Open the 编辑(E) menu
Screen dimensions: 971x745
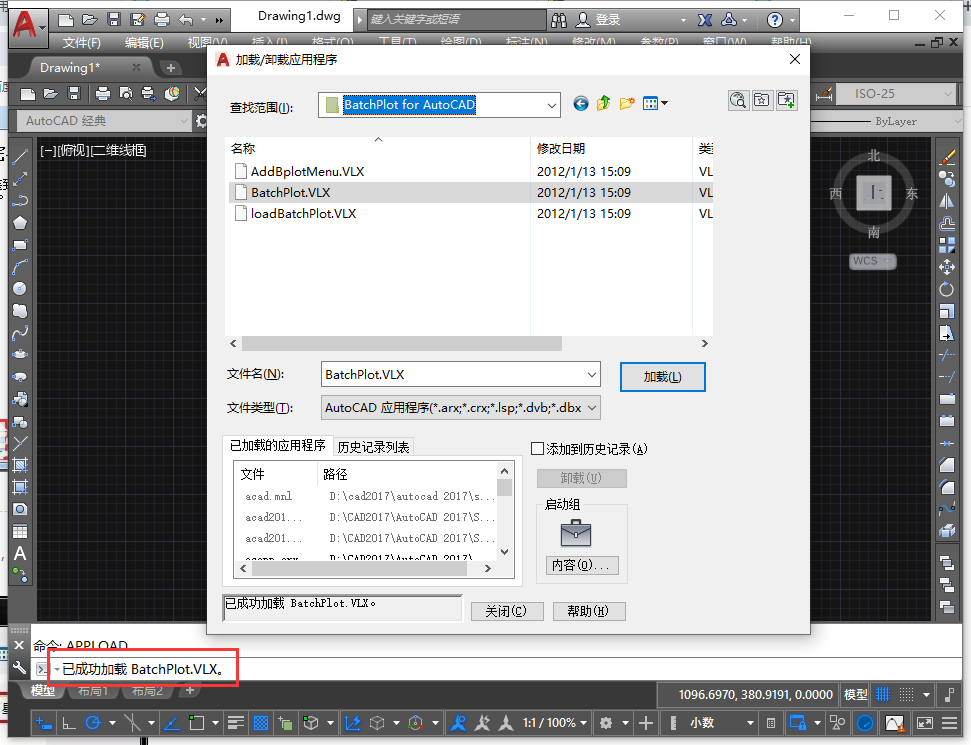[144, 42]
